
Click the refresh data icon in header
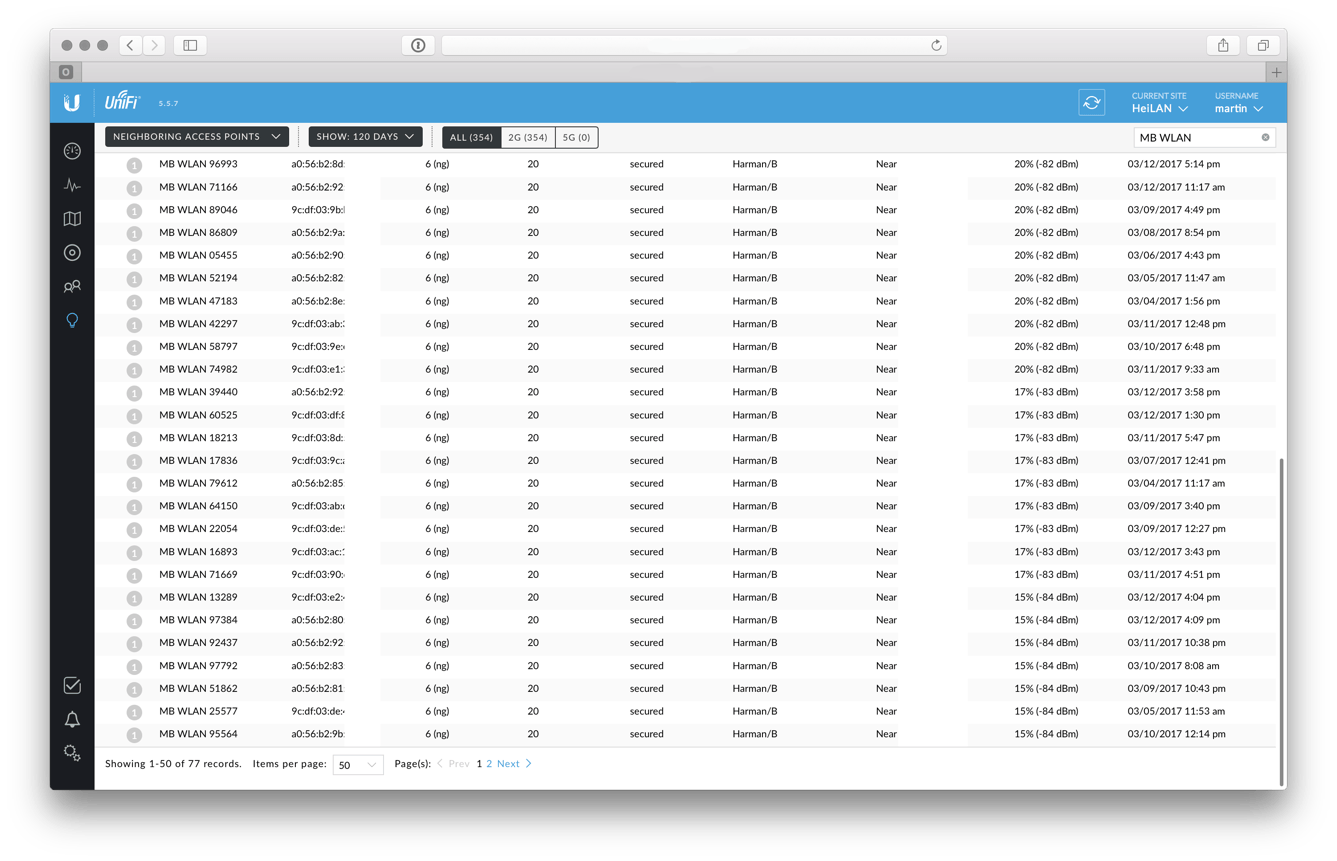[1091, 103]
